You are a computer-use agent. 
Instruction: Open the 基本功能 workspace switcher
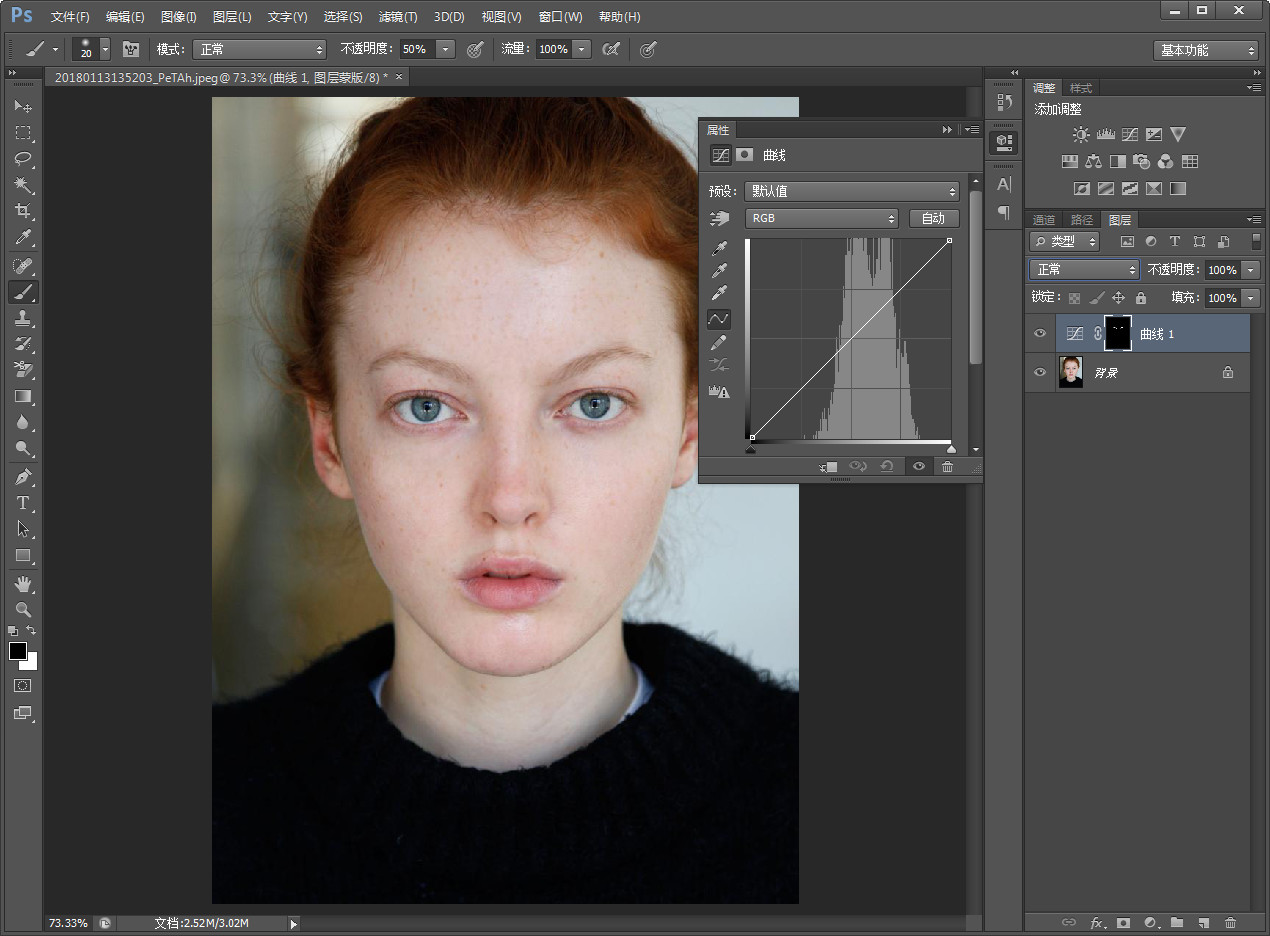coord(1206,50)
